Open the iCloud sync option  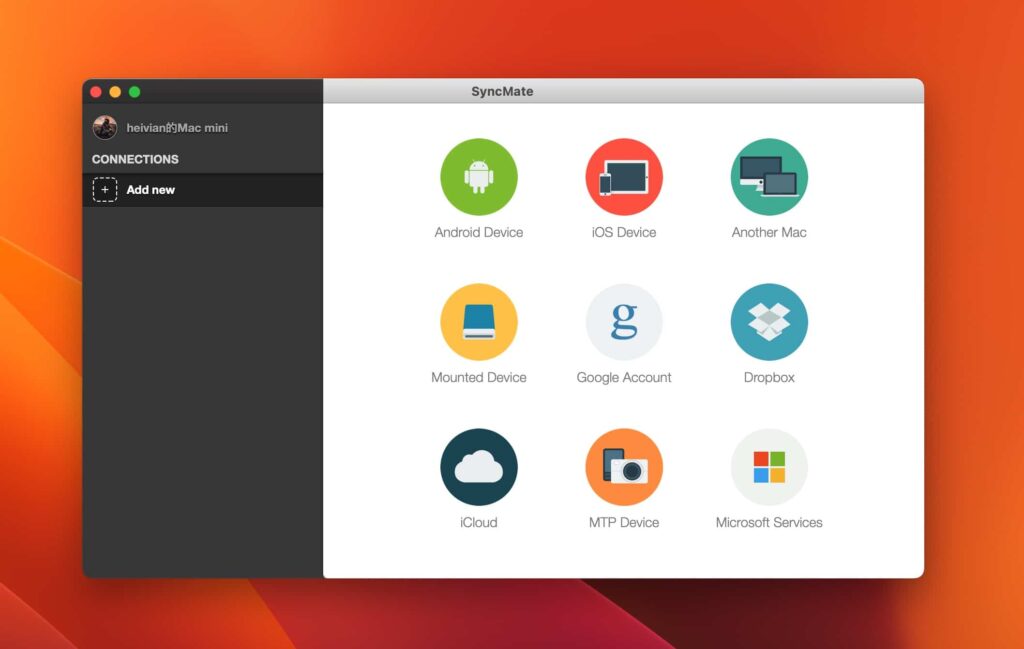point(479,465)
